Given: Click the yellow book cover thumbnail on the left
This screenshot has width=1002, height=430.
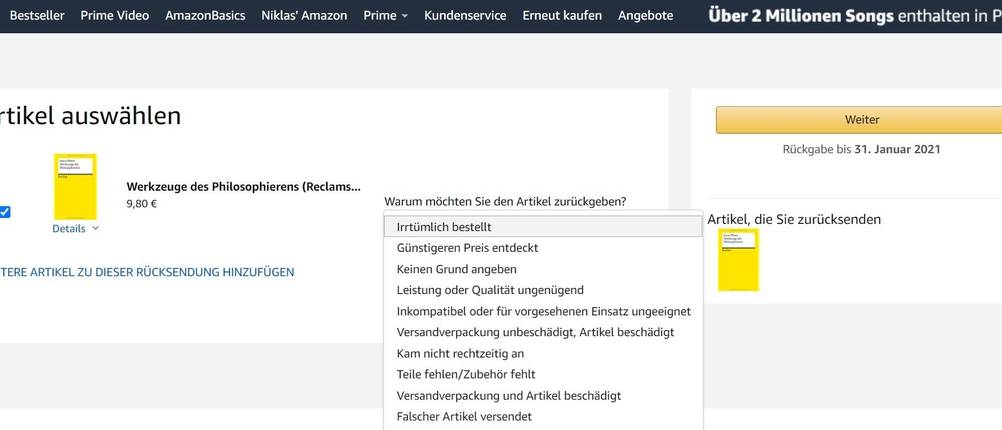Looking at the screenshot, I should [75, 187].
